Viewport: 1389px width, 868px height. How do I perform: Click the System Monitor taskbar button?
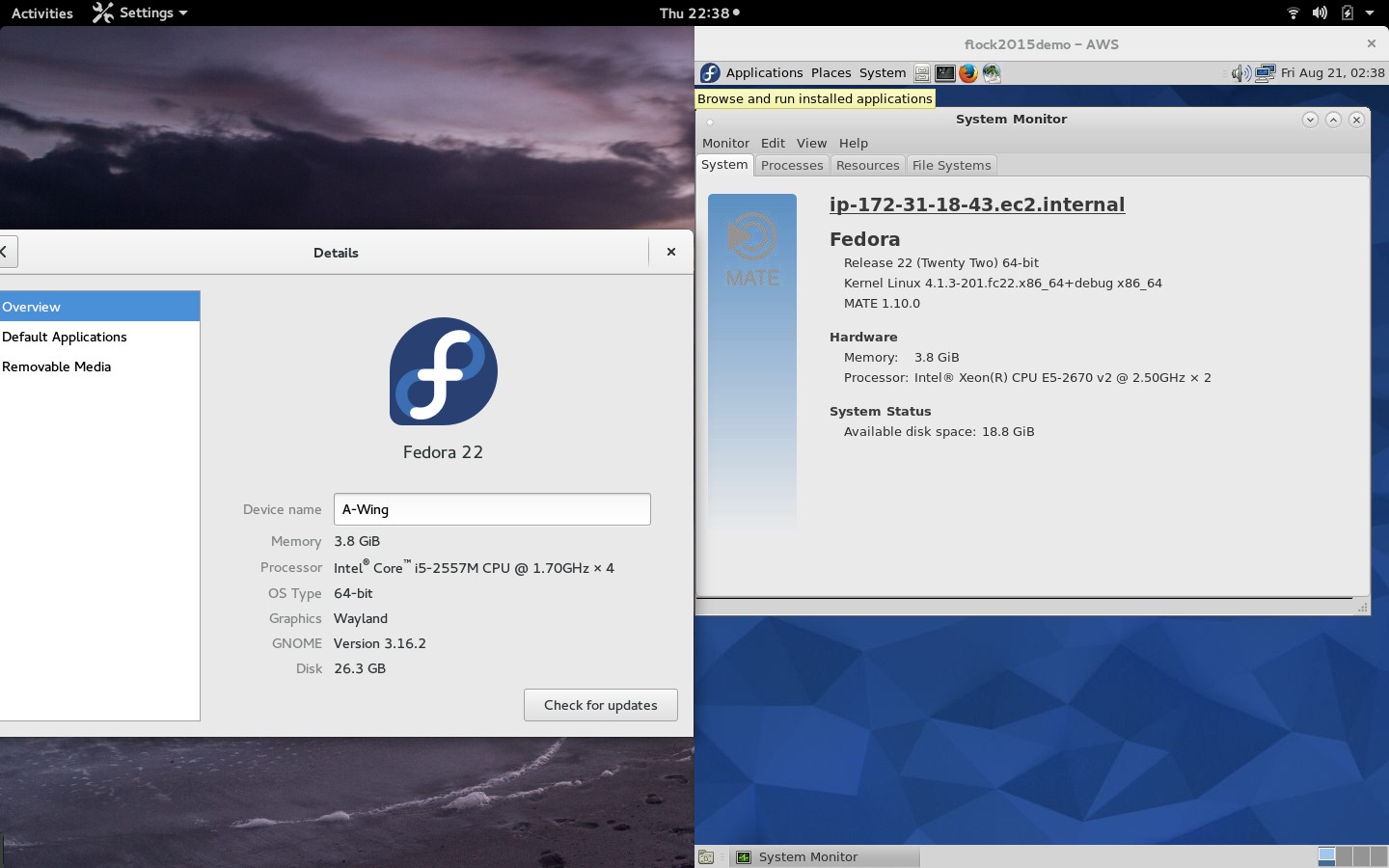[x=826, y=856]
